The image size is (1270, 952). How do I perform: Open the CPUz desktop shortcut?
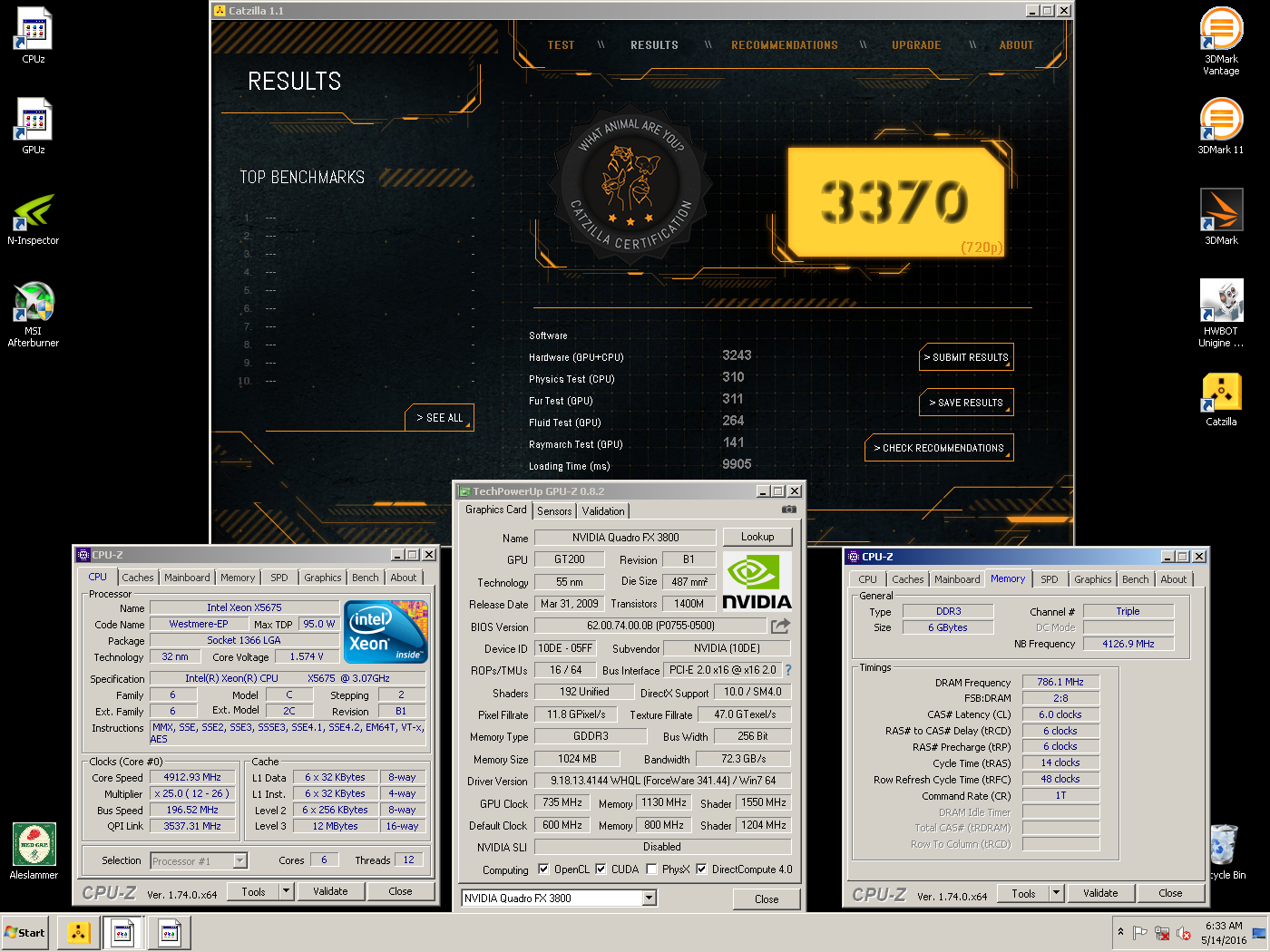point(34,35)
